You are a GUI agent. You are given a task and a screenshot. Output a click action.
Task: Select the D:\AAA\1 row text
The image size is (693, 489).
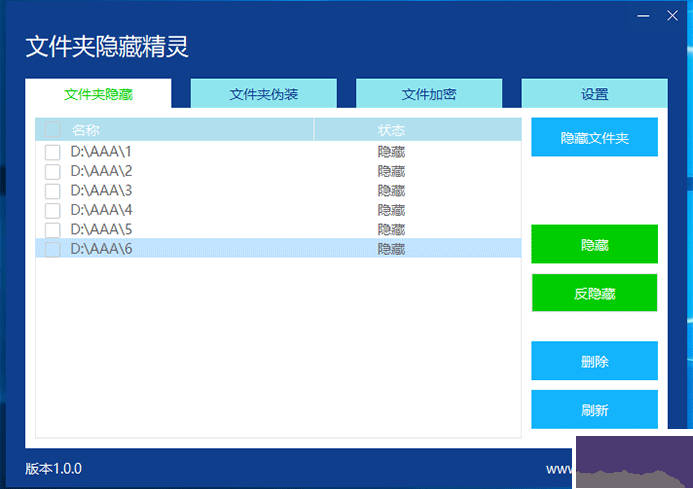tap(101, 152)
